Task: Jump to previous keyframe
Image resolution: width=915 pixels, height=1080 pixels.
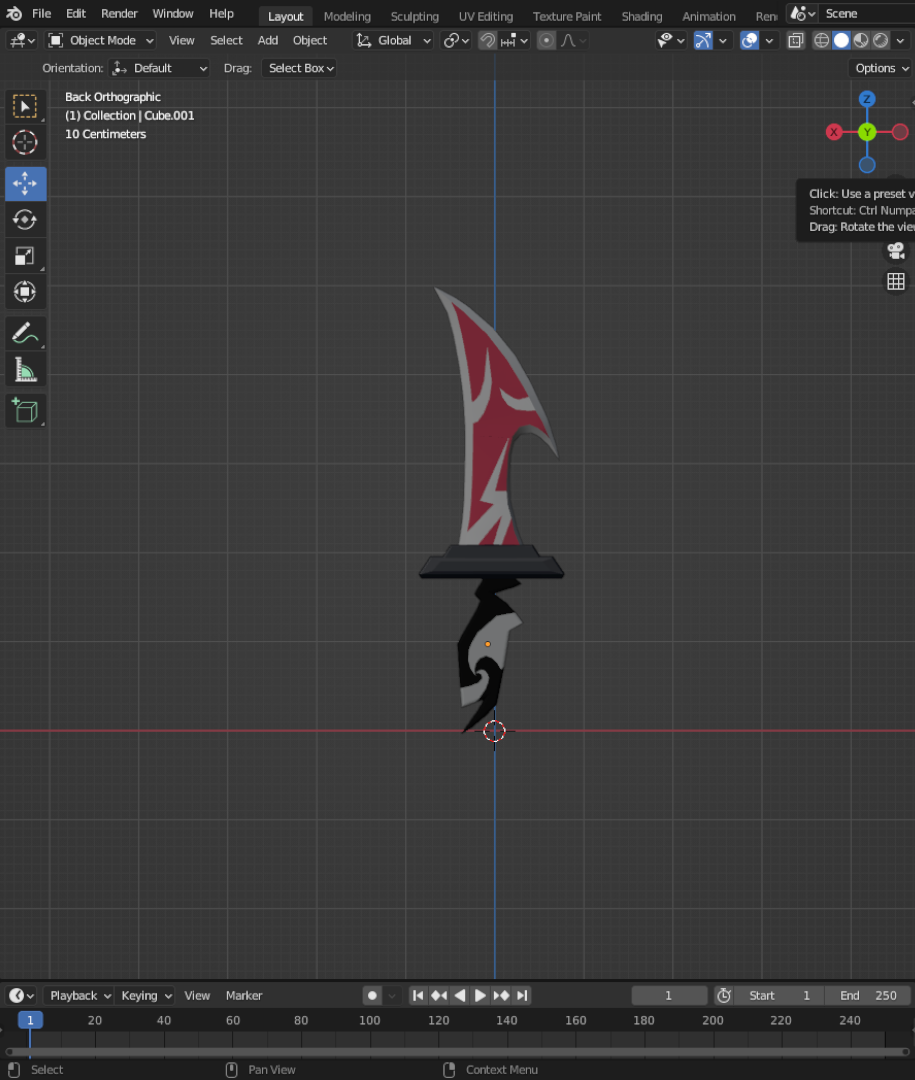Action: 439,995
